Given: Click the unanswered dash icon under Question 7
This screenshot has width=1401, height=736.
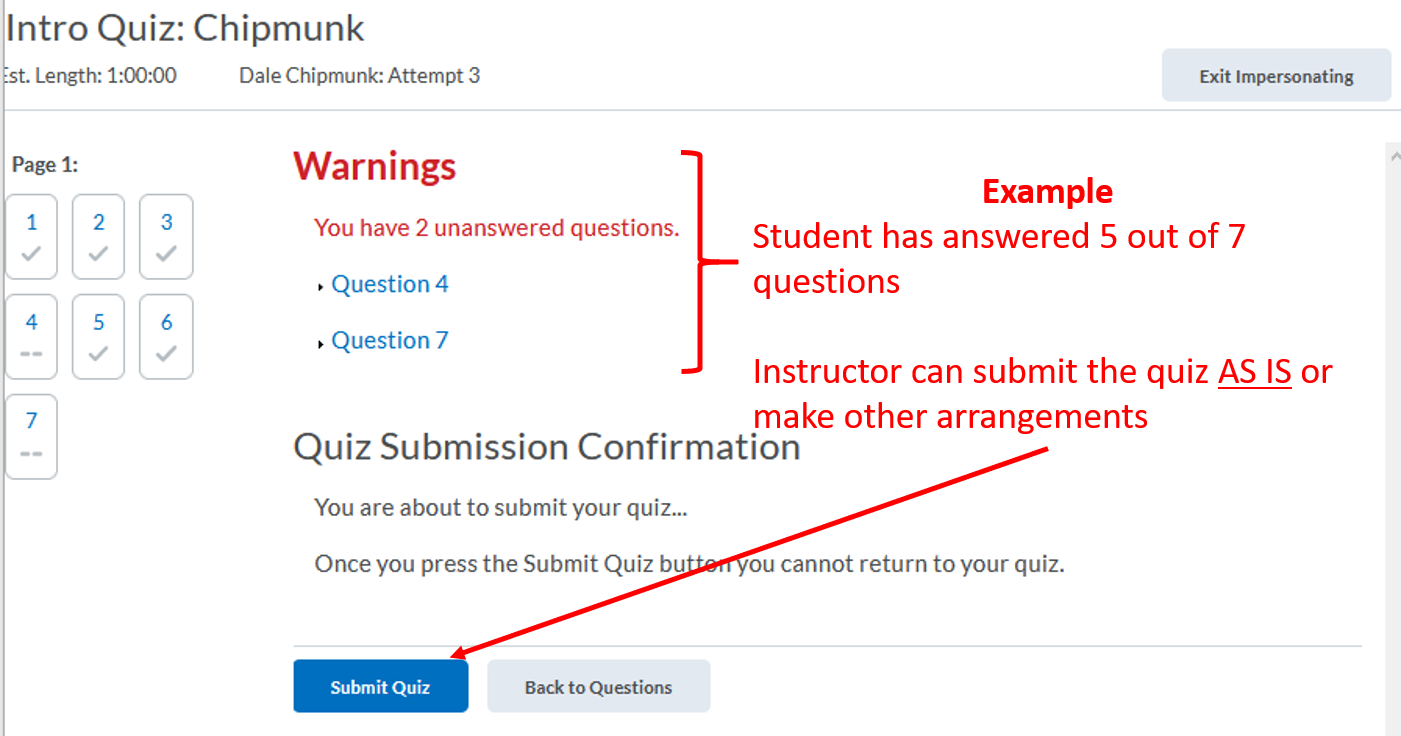Looking at the screenshot, I should tap(31, 455).
